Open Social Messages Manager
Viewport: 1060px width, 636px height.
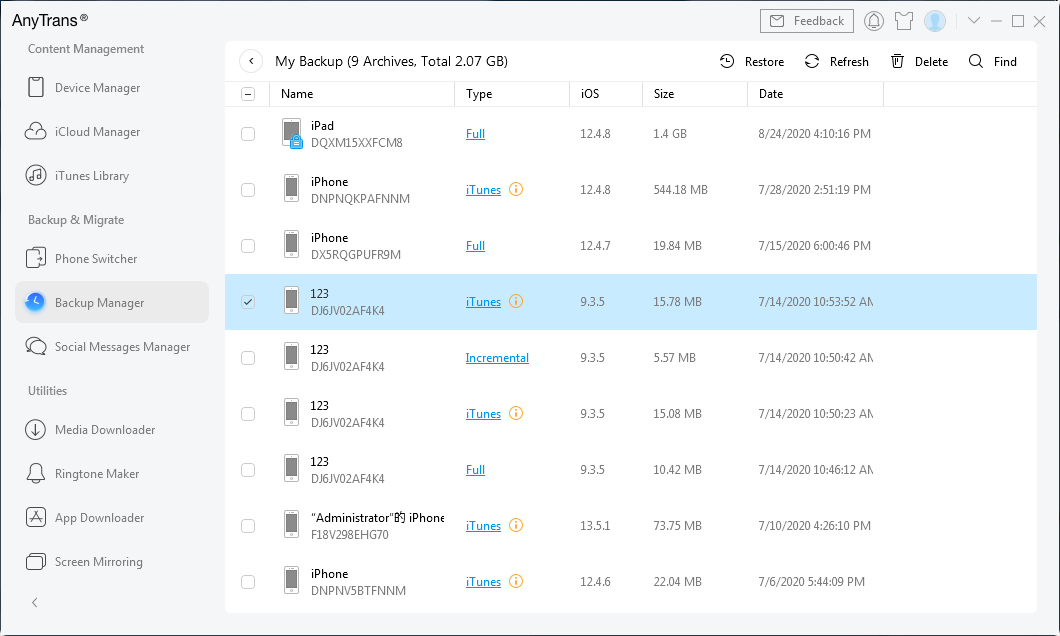(112, 347)
